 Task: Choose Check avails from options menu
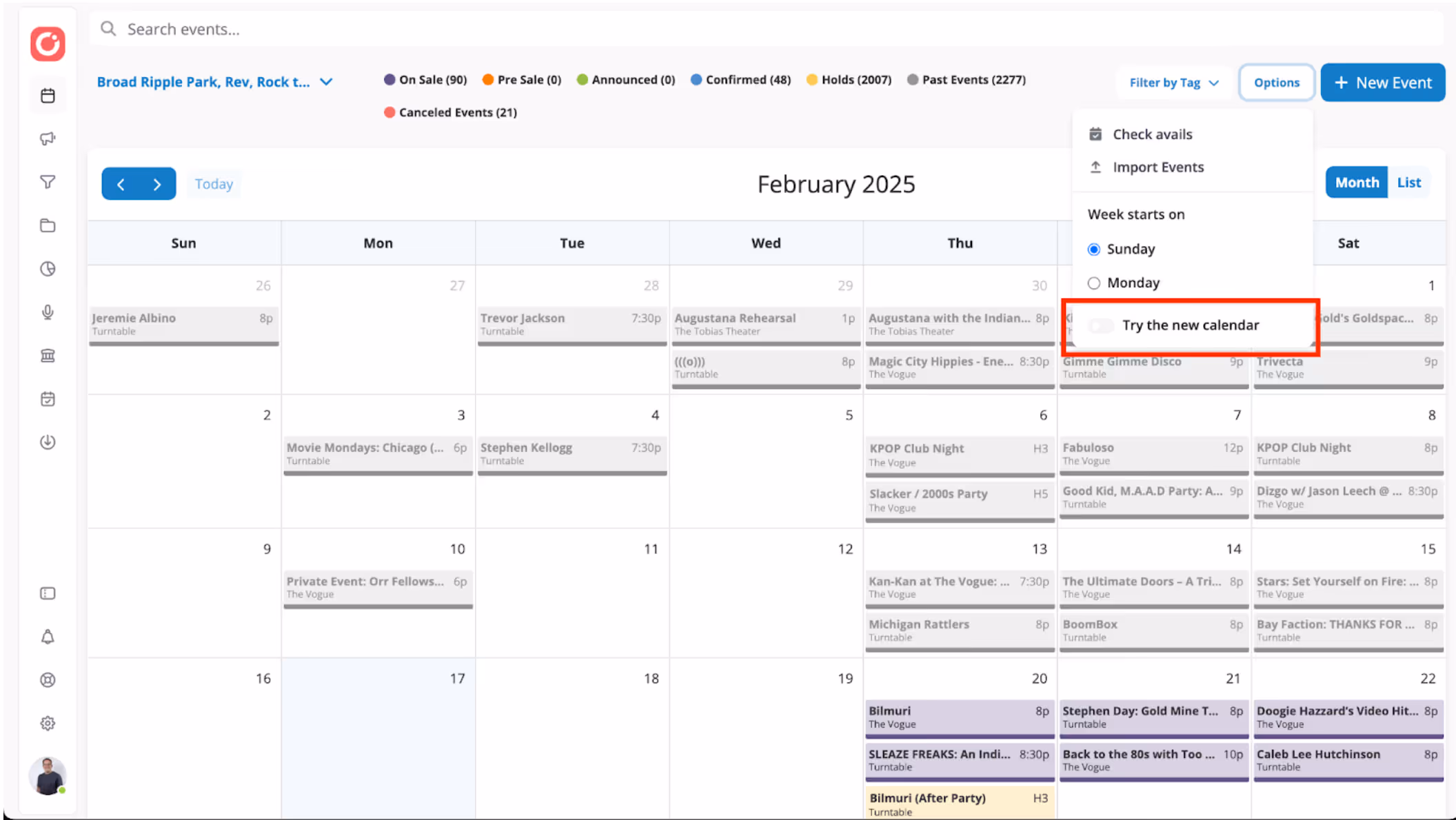click(1152, 134)
